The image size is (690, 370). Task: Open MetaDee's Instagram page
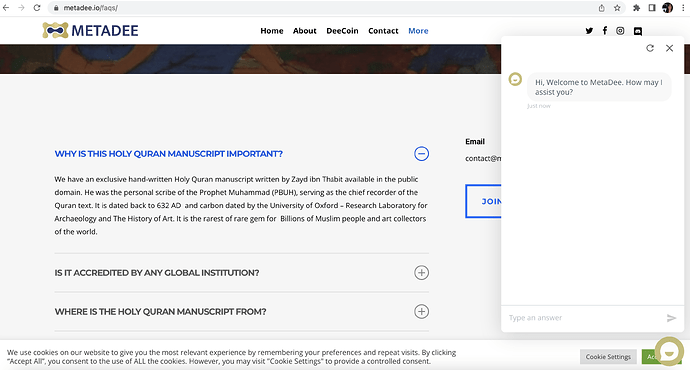620,31
